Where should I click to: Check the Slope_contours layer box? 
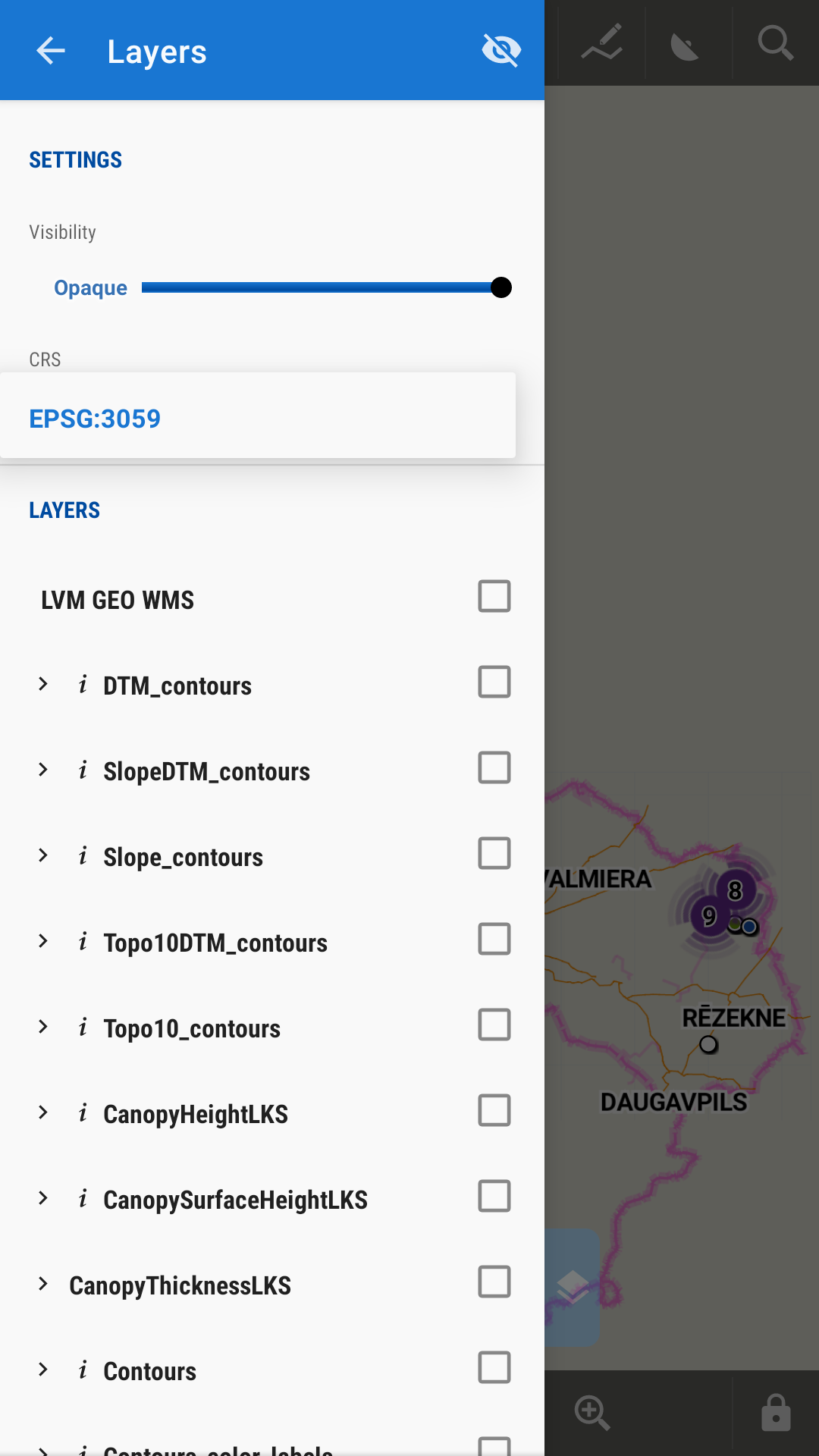[494, 854]
